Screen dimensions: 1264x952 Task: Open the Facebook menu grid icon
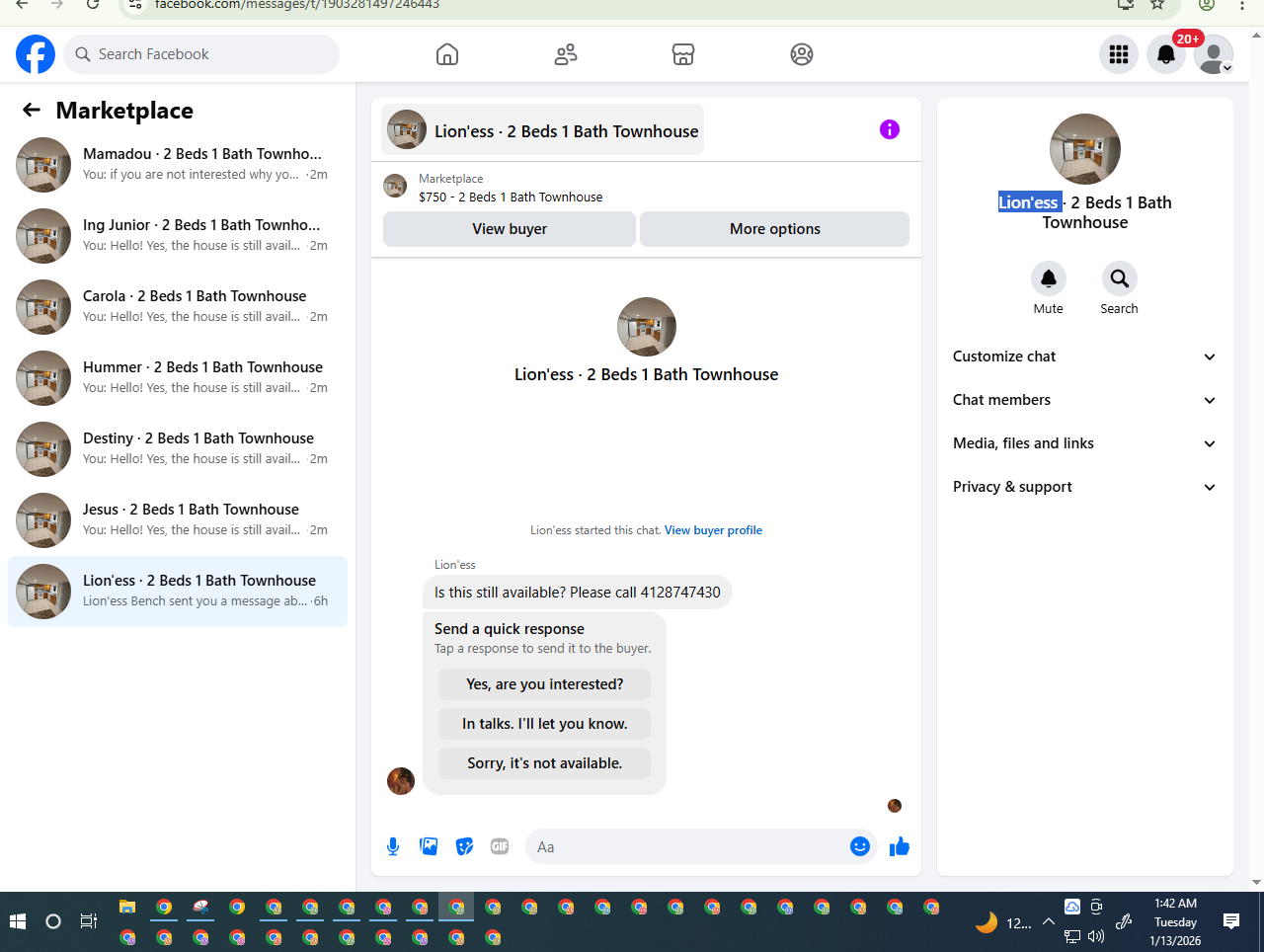1119,54
